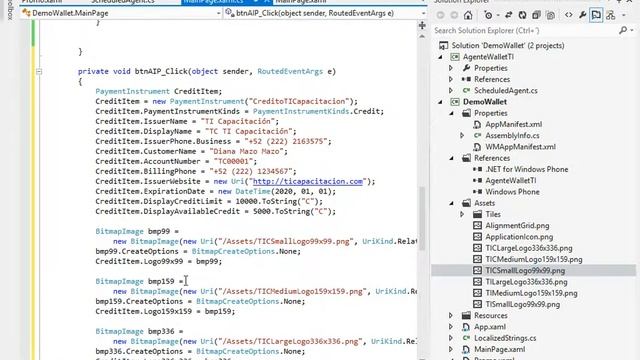Collapse the DemoWallet project node

pyautogui.click(x=440, y=102)
